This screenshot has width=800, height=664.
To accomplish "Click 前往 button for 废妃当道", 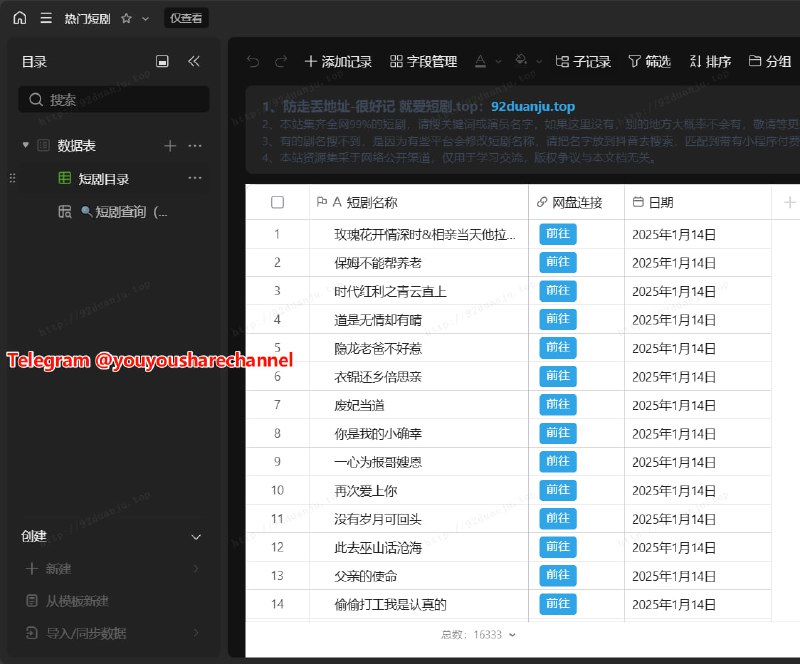I will (557, 405).
